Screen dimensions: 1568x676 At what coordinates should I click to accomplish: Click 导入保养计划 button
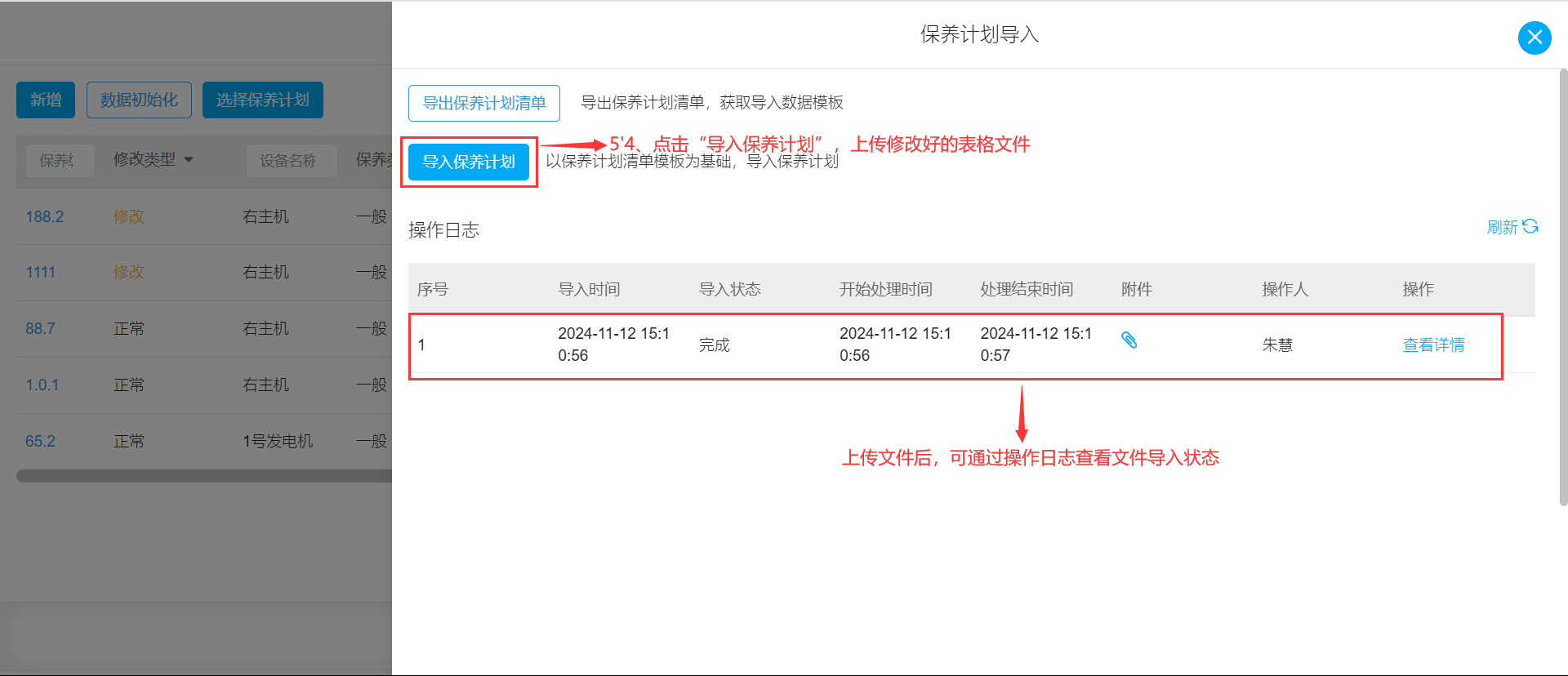pos(469,162)
